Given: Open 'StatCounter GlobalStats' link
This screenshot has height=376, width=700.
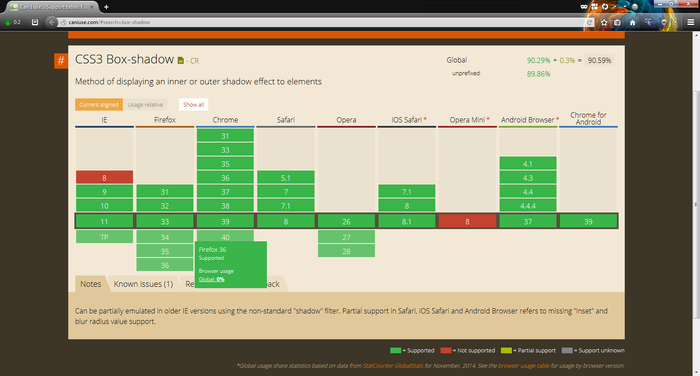Looking at the screenshot, I should 393,366.
